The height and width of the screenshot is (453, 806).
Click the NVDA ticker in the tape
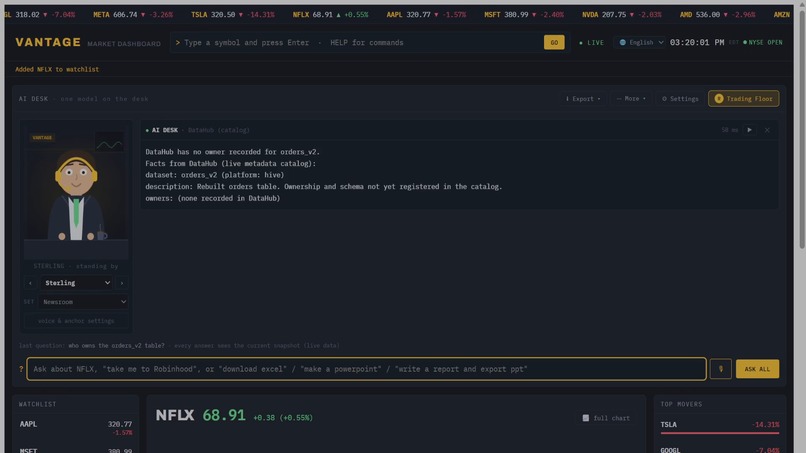(621, 14)
